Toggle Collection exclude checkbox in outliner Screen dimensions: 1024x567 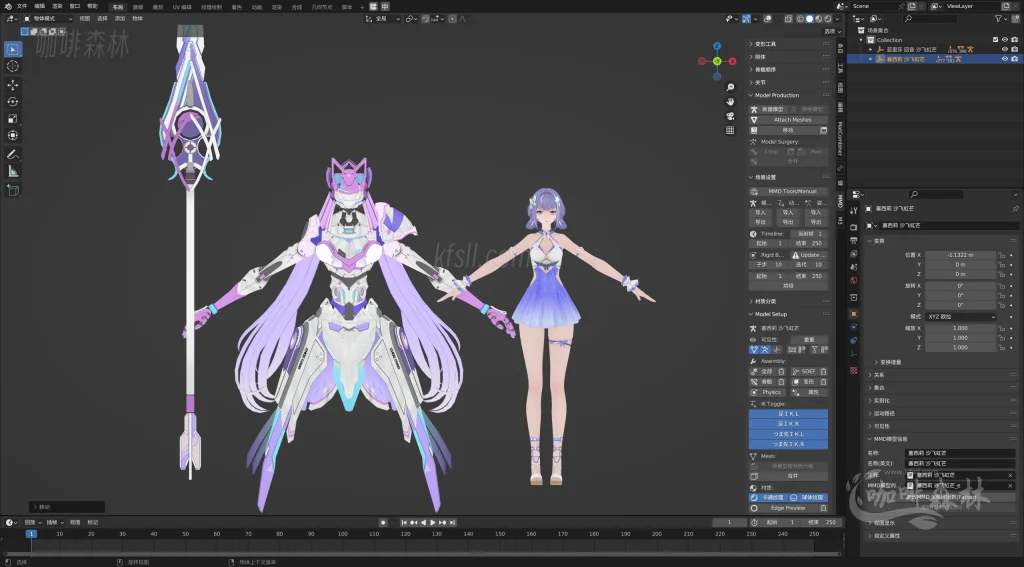tap(995, 40)
